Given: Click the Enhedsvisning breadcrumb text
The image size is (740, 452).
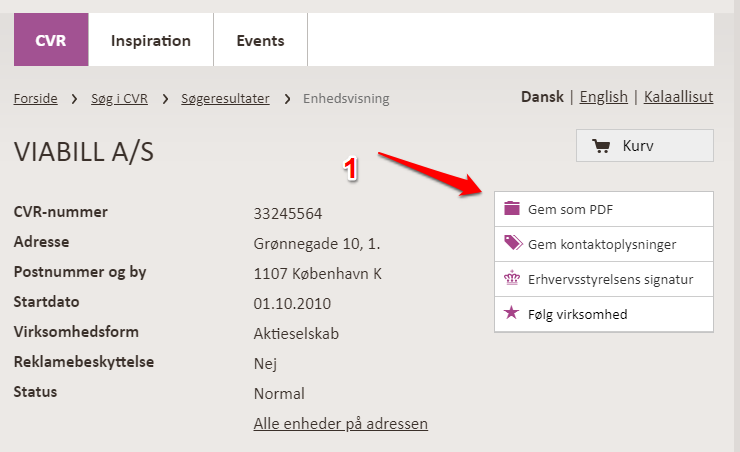Looking at the screenshot, I should [x=346, y=99].
